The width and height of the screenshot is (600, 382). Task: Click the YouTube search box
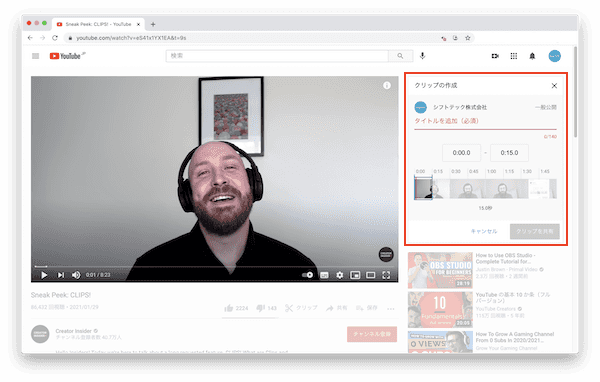click(277, 56)
